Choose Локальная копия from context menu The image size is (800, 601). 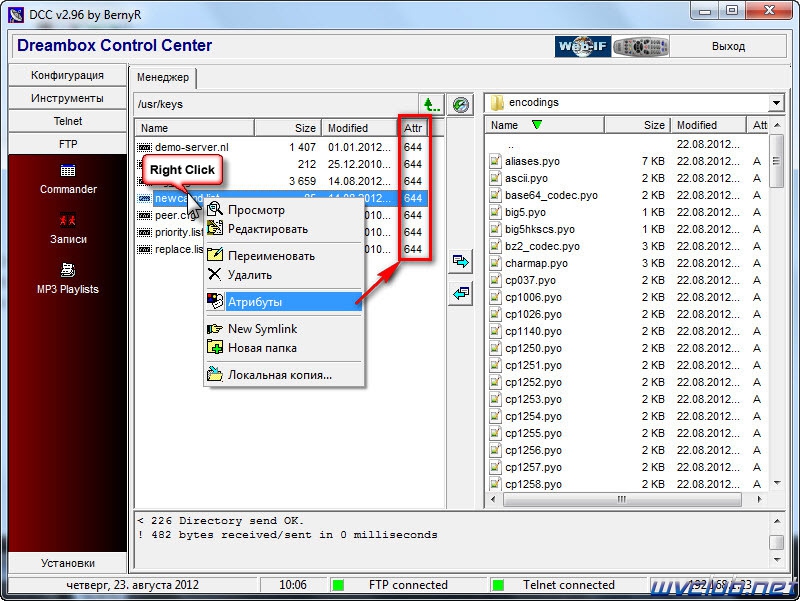284,375
